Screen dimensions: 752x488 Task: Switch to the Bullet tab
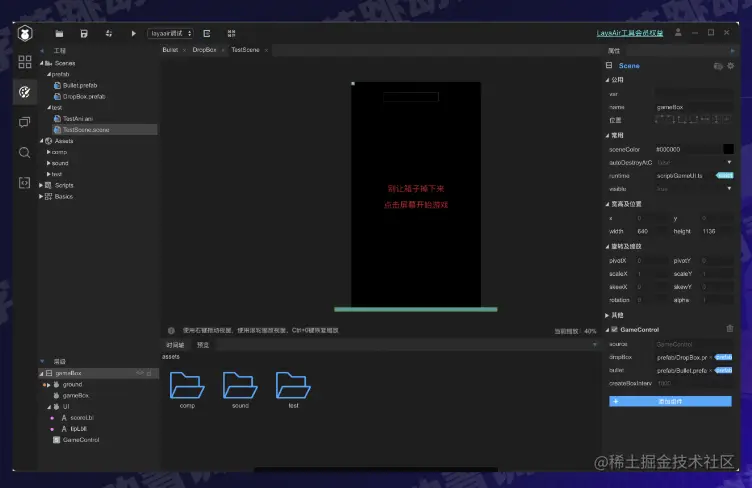(x=170, y=50)
